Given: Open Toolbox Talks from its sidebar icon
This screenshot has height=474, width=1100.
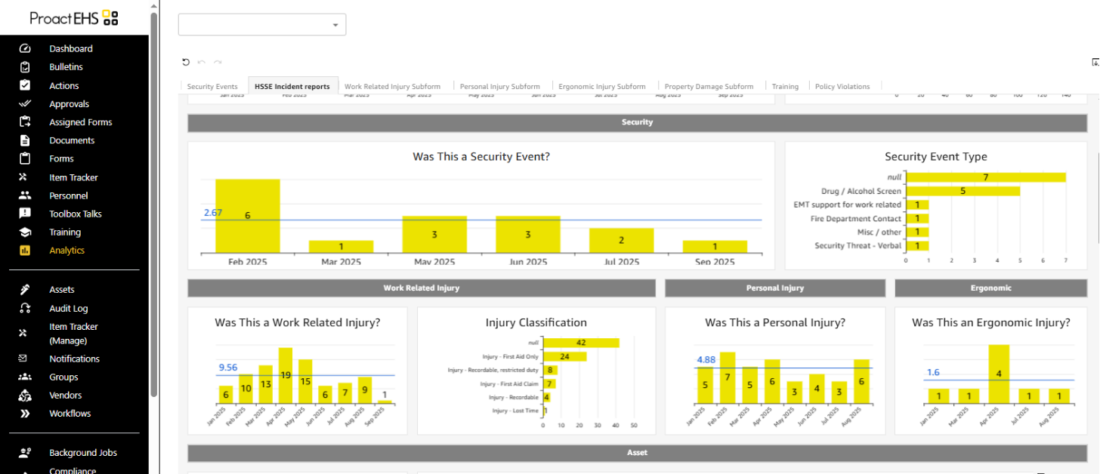Looking at the screenshot, I should click(25, 214).
